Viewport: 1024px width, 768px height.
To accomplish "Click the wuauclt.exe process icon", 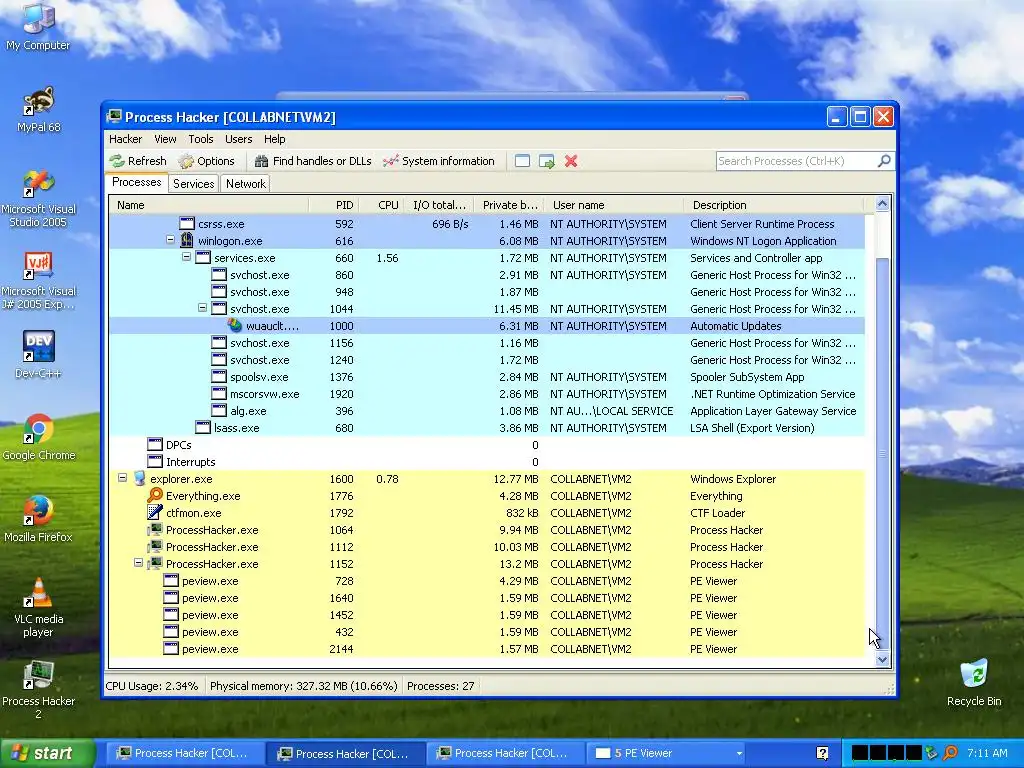I will 235,325.
